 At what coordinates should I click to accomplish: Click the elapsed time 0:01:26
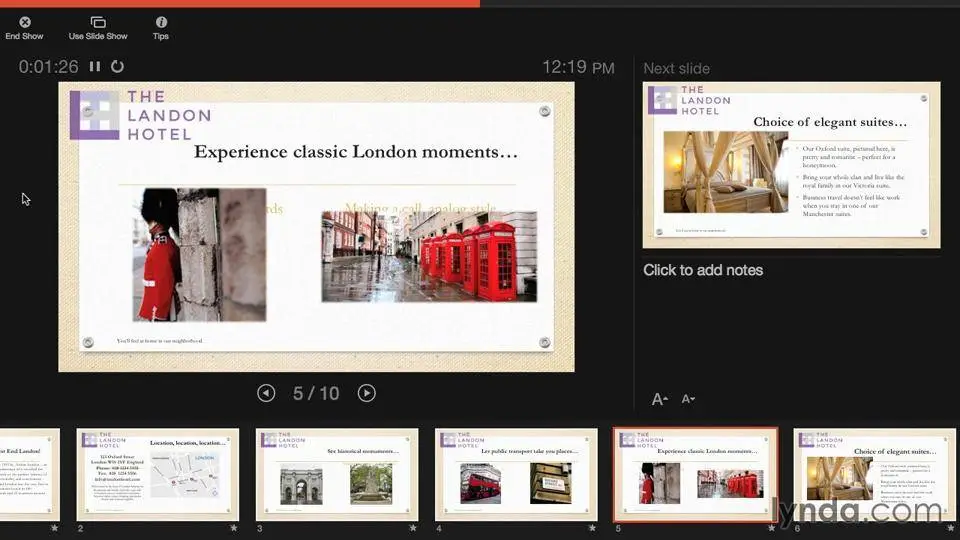[x=48, y=66]
